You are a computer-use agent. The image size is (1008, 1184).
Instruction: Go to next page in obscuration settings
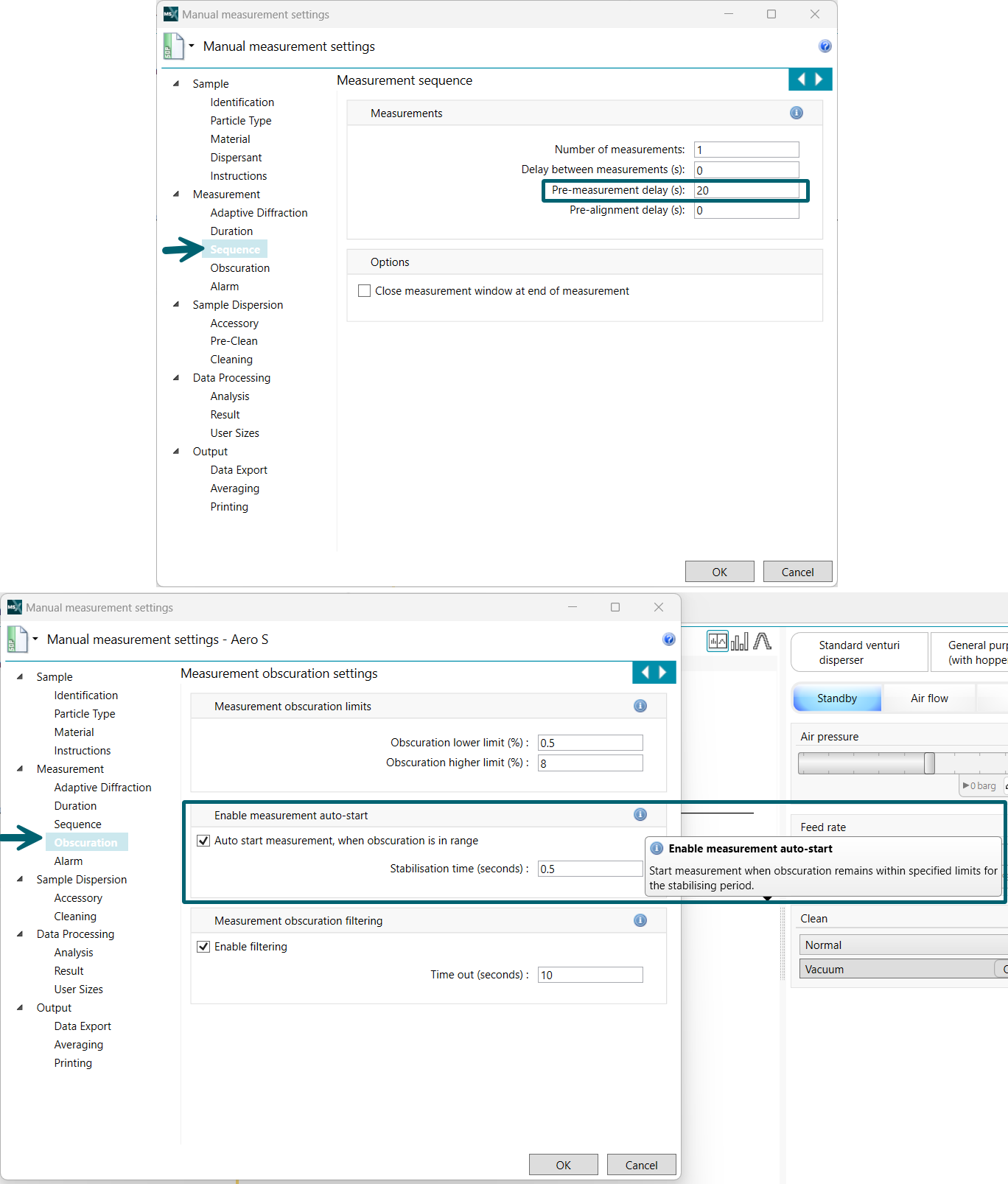[663, 673]
